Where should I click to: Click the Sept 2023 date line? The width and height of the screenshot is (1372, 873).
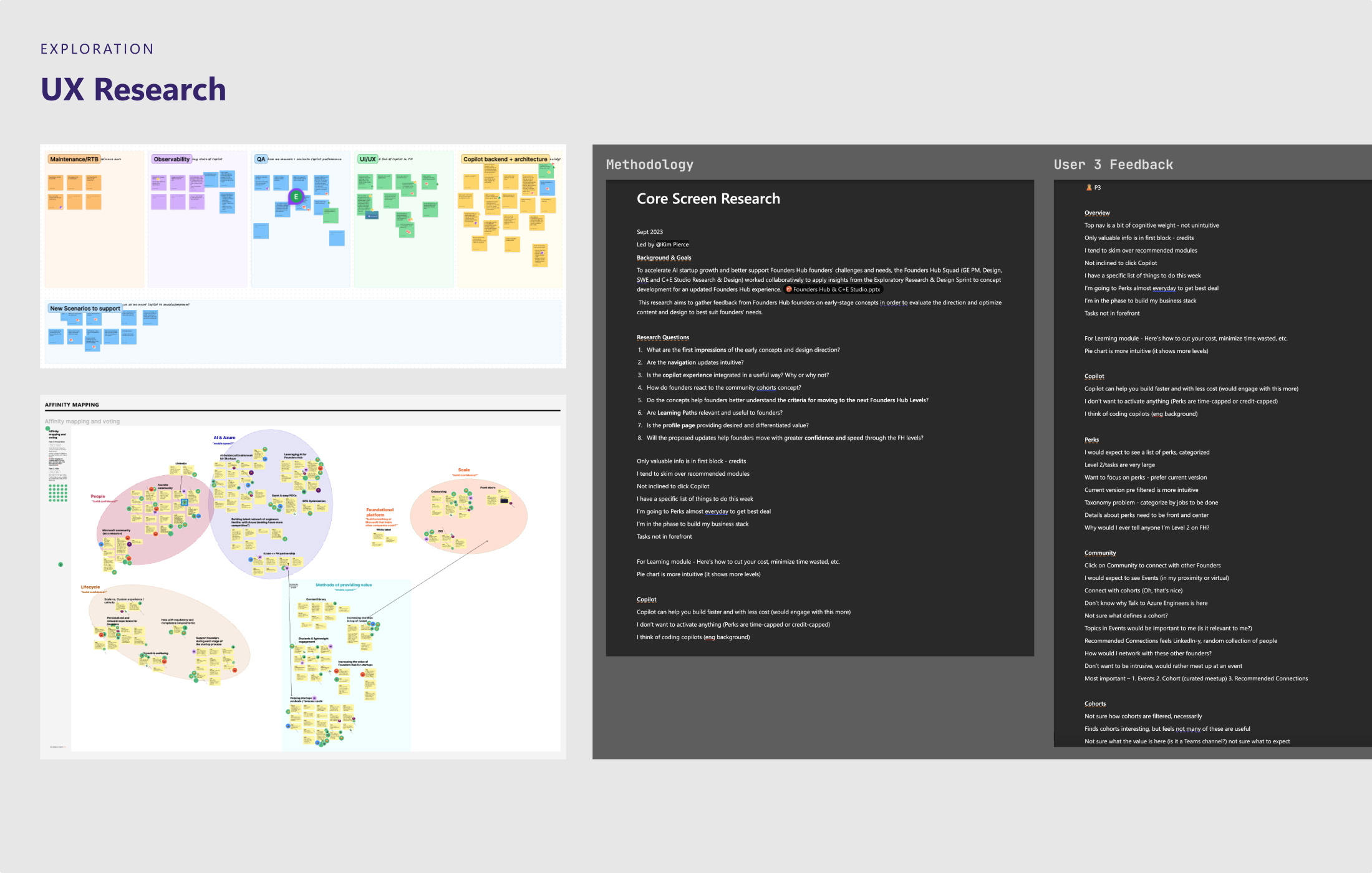click(650, 232)
